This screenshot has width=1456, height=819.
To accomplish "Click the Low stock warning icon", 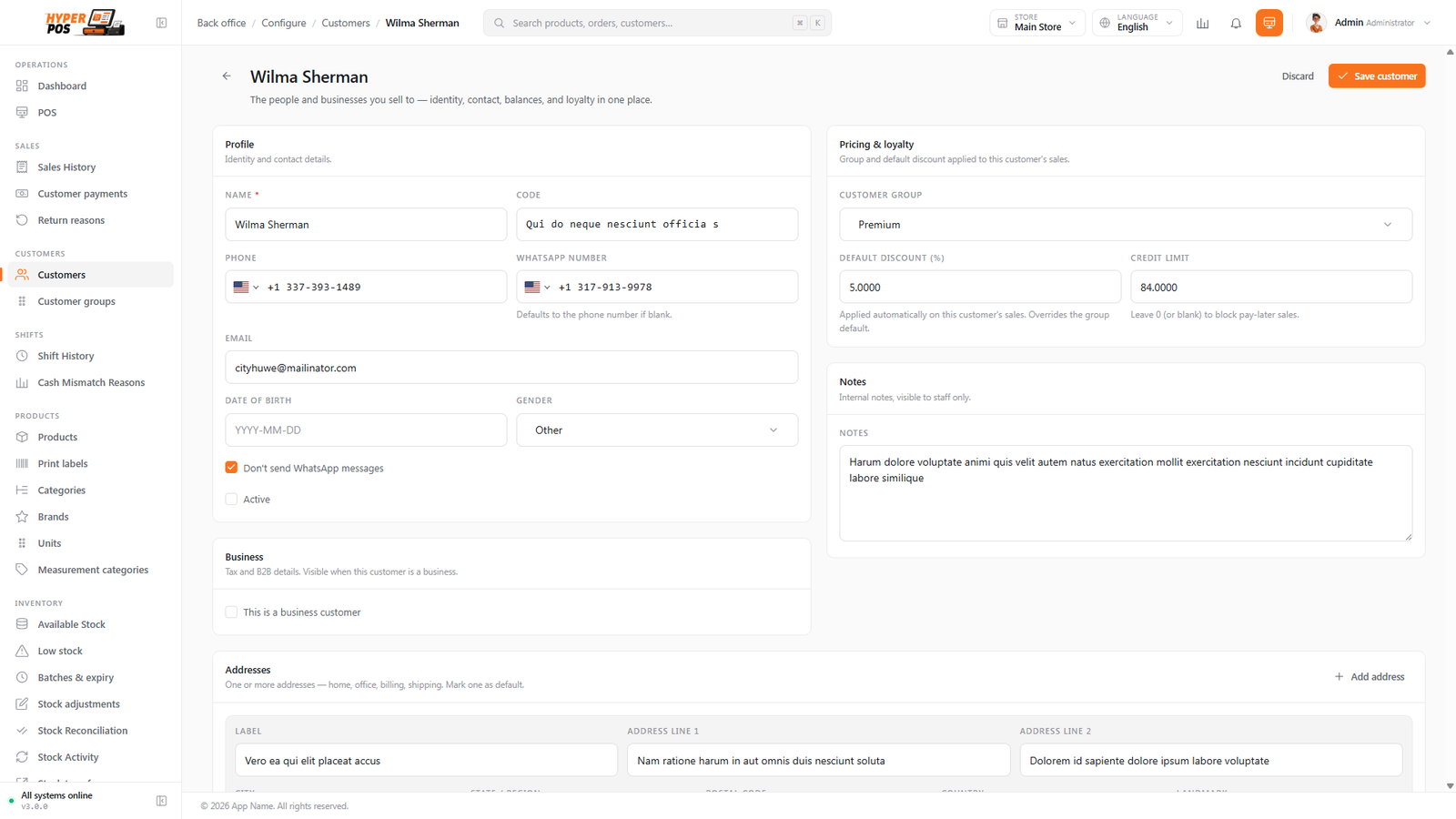I will [x=22, y=651].
